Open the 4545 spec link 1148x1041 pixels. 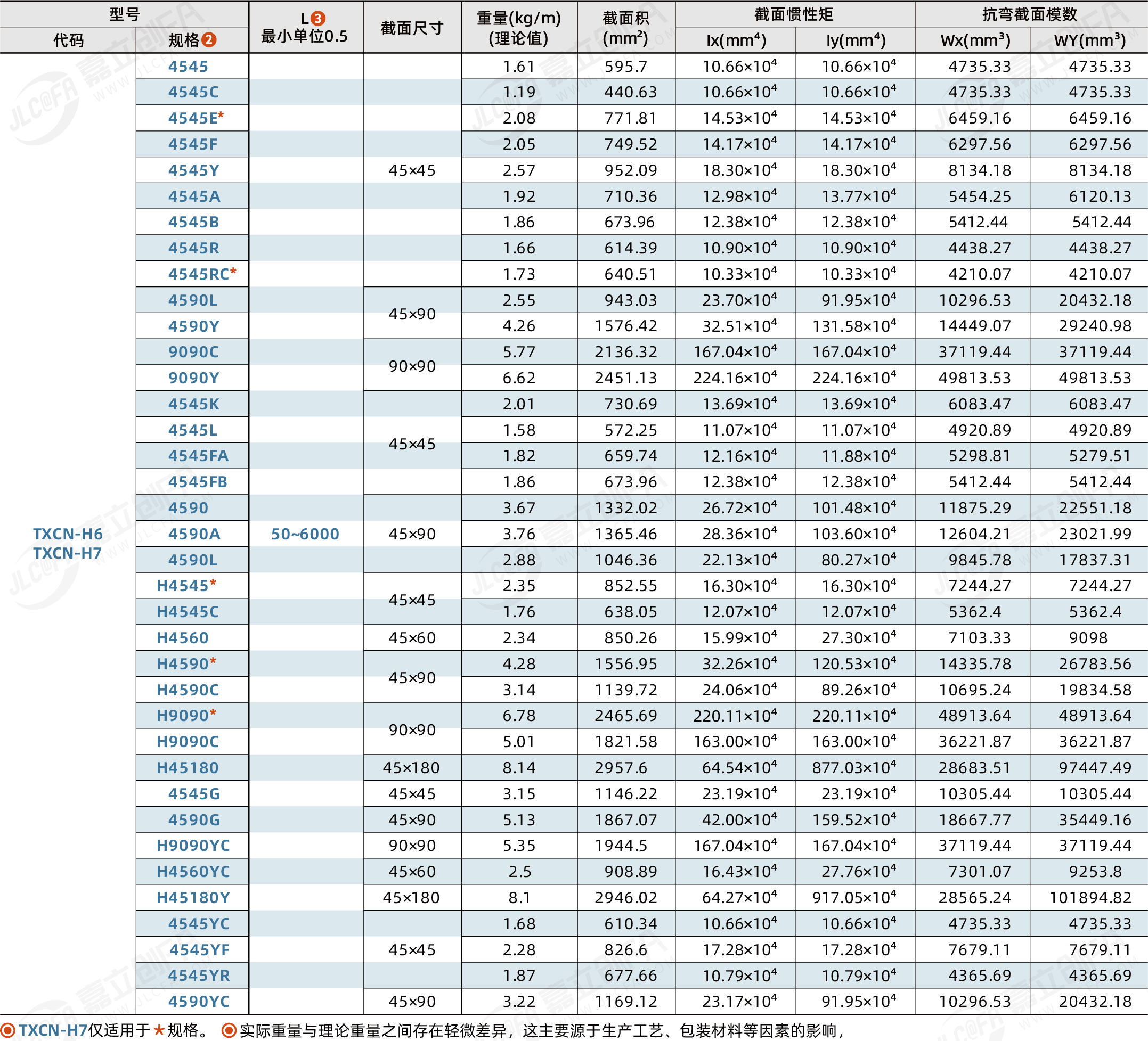pos(188,67)
